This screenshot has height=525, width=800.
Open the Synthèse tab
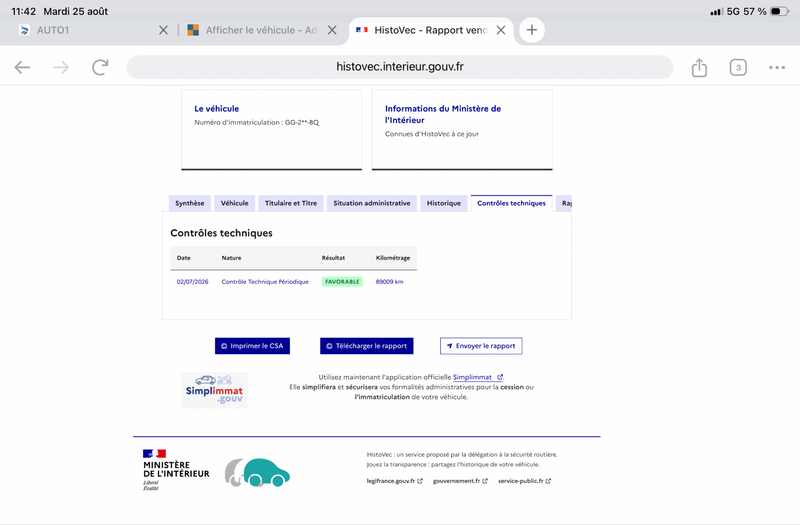(x=190, y=203)
